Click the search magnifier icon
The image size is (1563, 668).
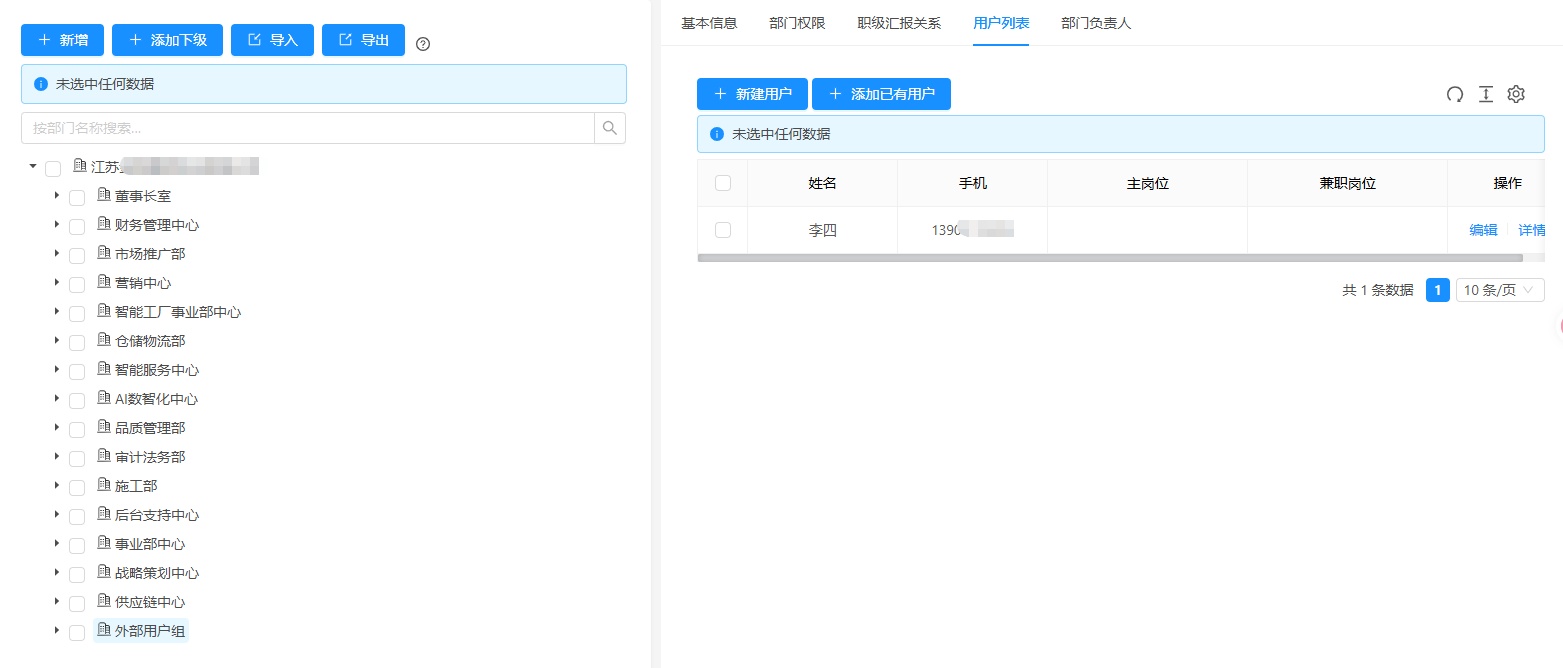tap(610, 128)
